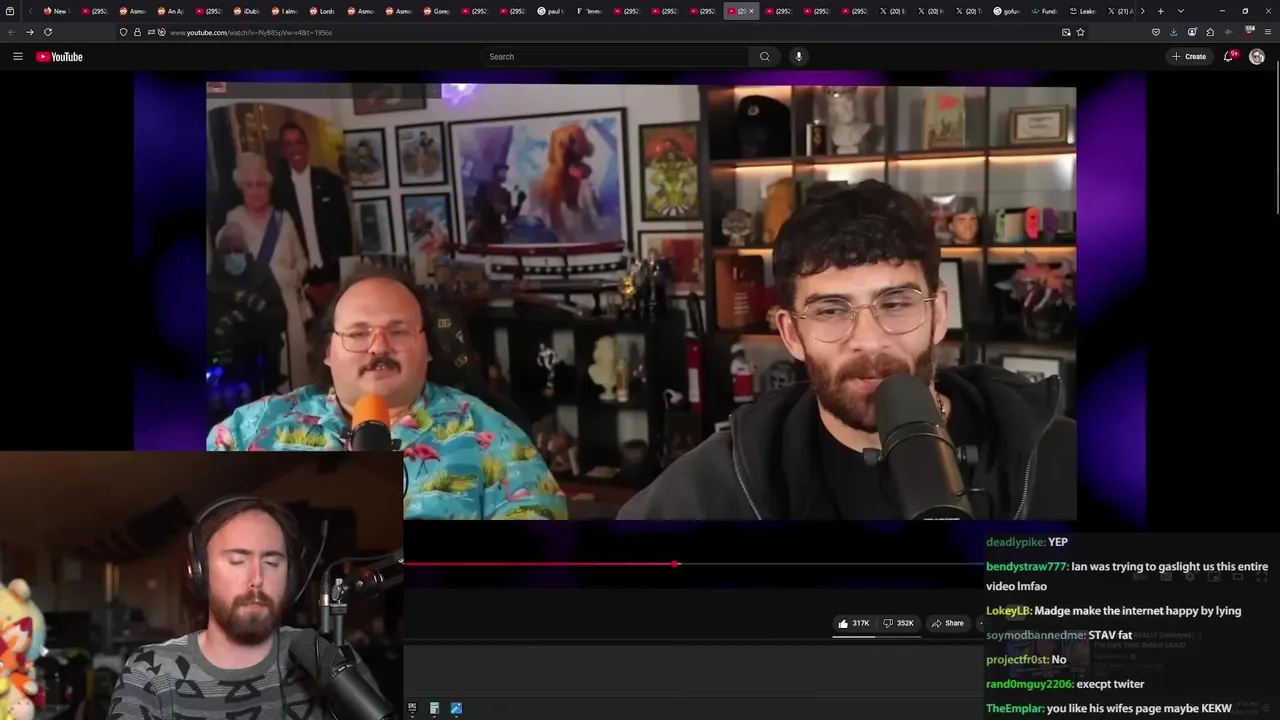Open the Firefox application hamburger menu
Screen dimensions: 1280x720
(x=1267, y=32)
